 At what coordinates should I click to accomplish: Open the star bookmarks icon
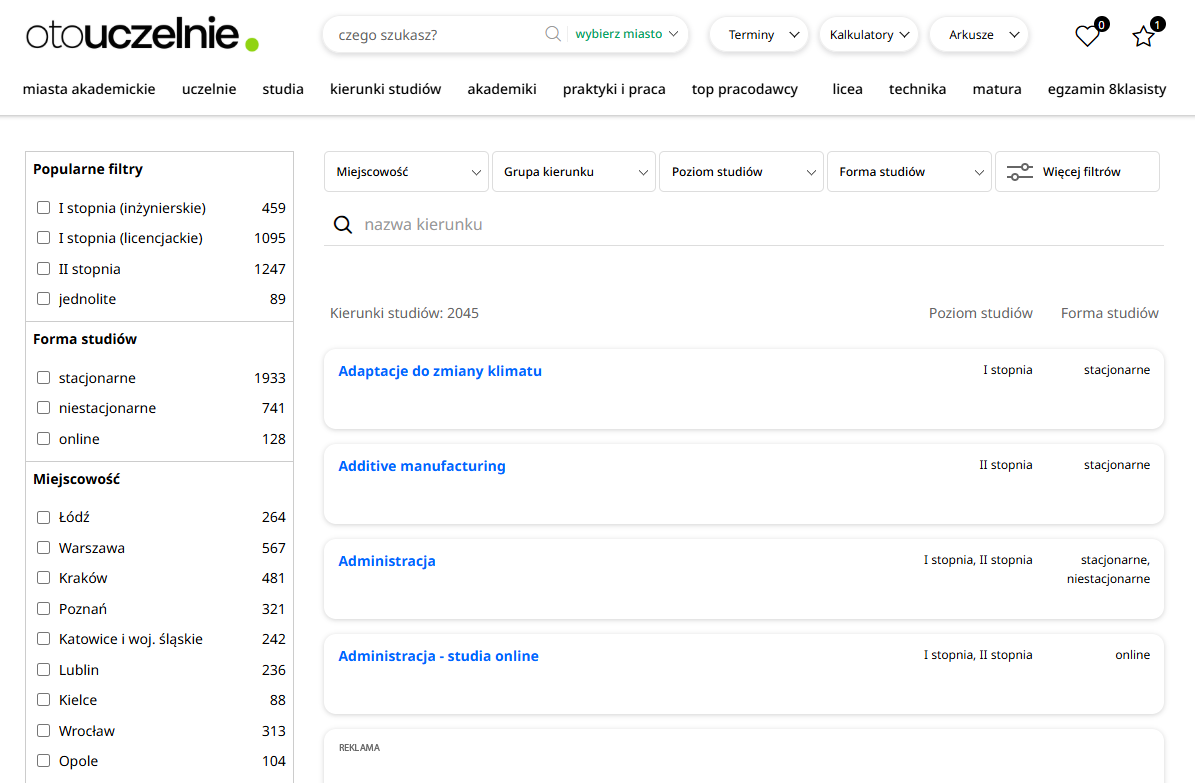tap(1143, 36)
